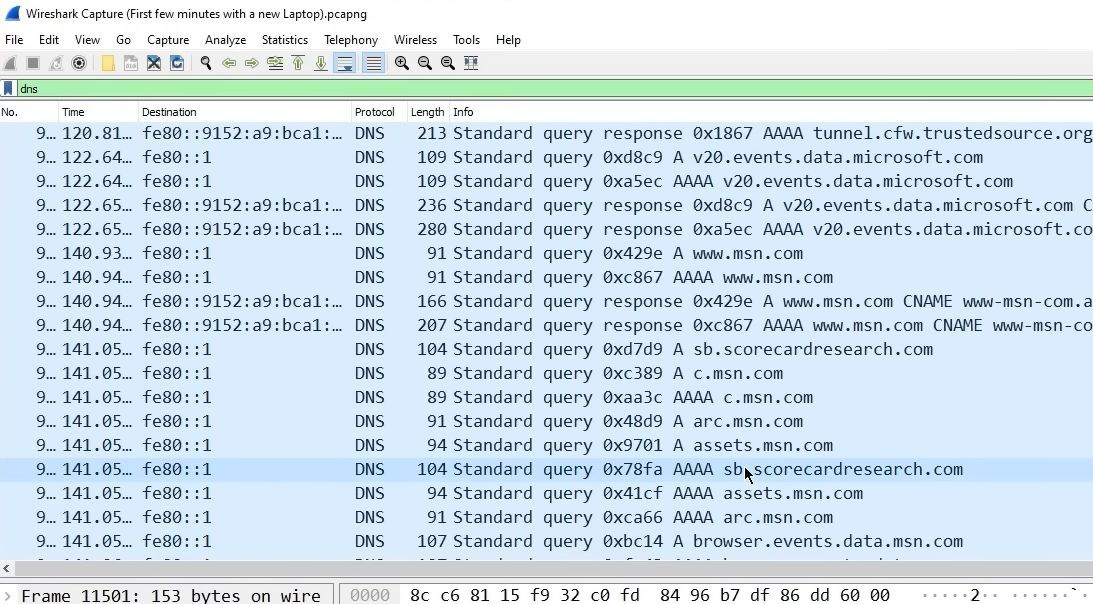This screenshot has width=1093, height=604.
Task: Select query response 0xc867 CNAME row
Action: 546,325
